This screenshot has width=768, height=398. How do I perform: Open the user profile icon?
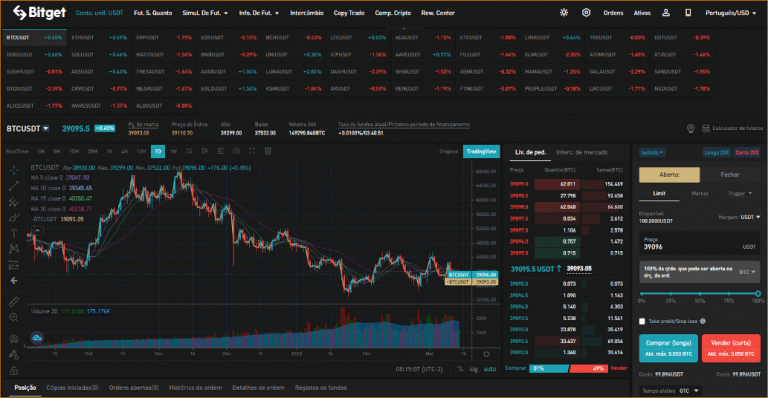666,13
